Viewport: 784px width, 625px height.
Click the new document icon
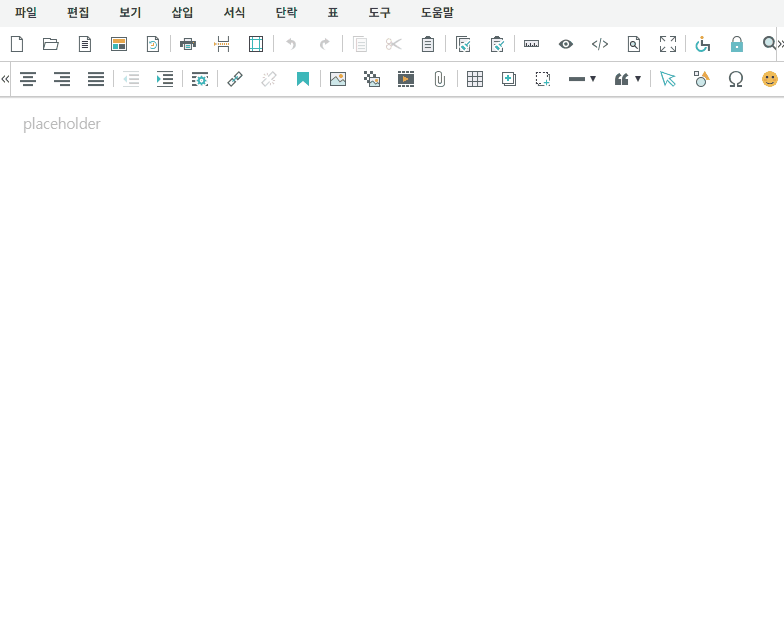tap(16, 44)
